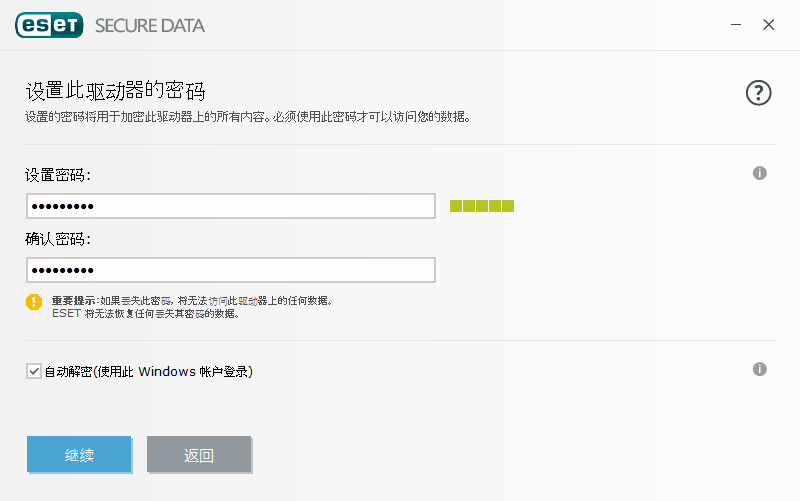The image size is (800, 501).
Task: Uncheck 自动解密 (使用此 Windows 帐户登录) checkbox
Action: (34, 371)
